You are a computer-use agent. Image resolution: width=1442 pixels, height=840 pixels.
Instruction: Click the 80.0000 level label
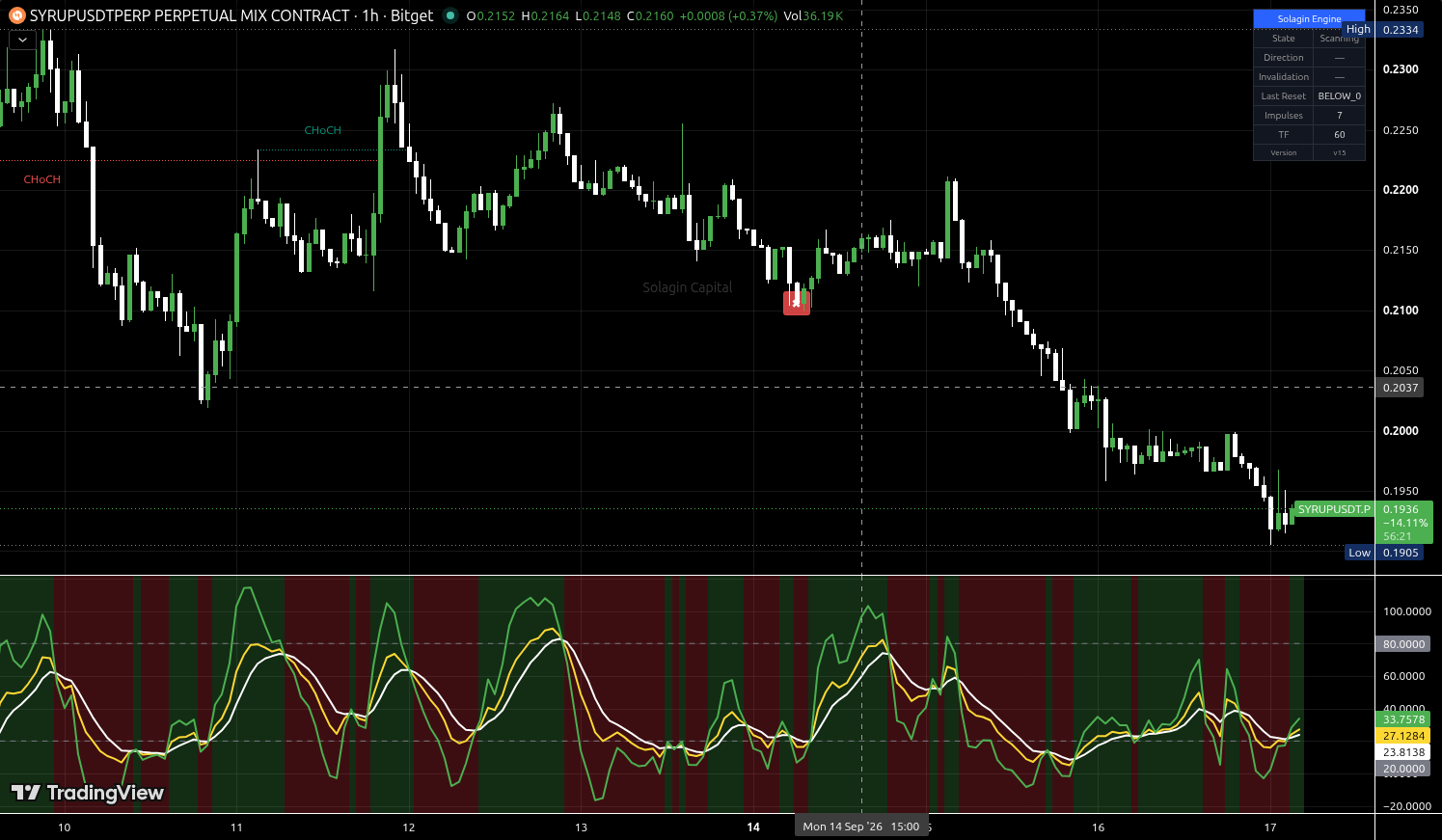[1403, 644]
